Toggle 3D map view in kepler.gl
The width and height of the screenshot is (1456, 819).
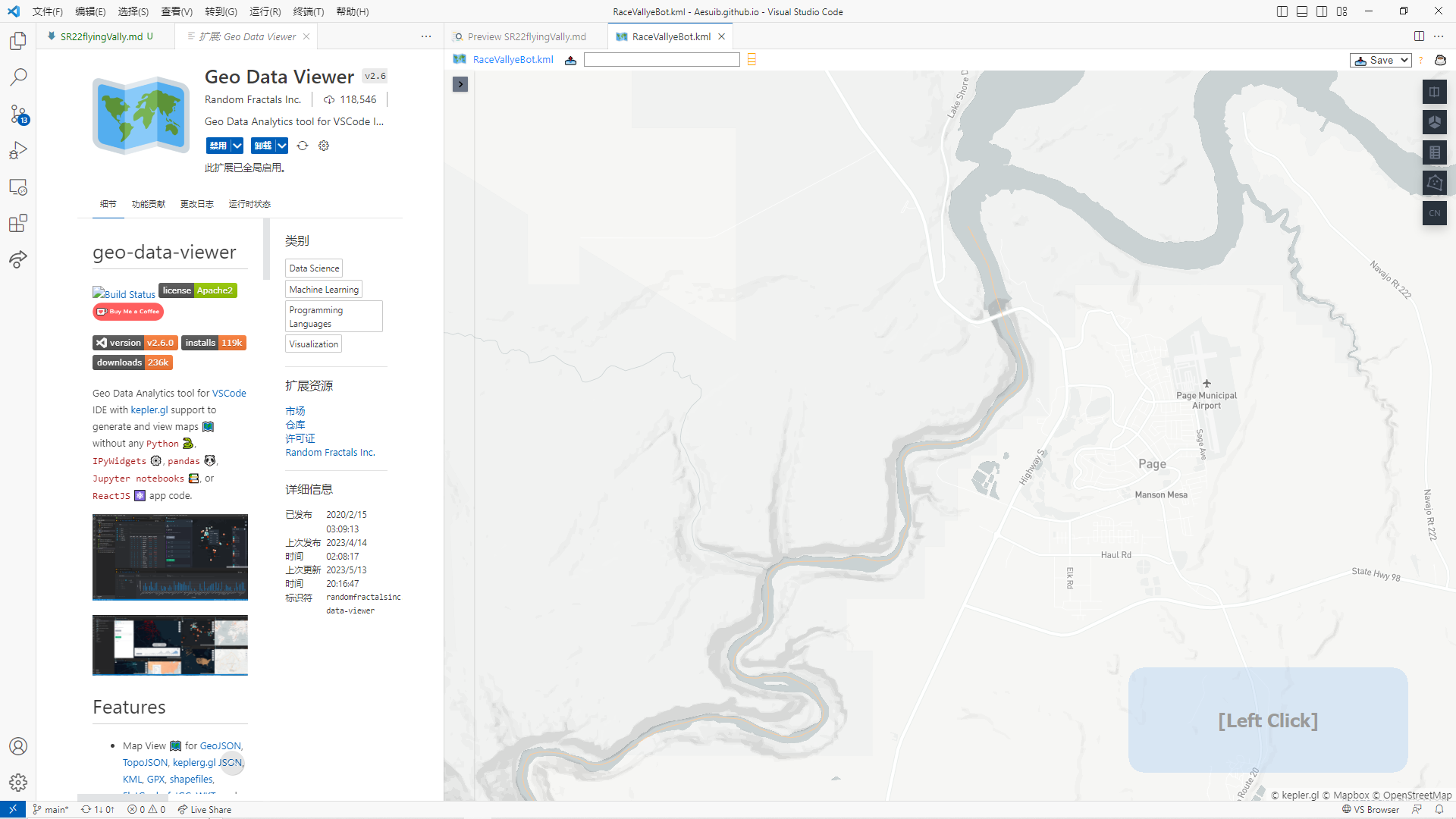point(1434,122)
